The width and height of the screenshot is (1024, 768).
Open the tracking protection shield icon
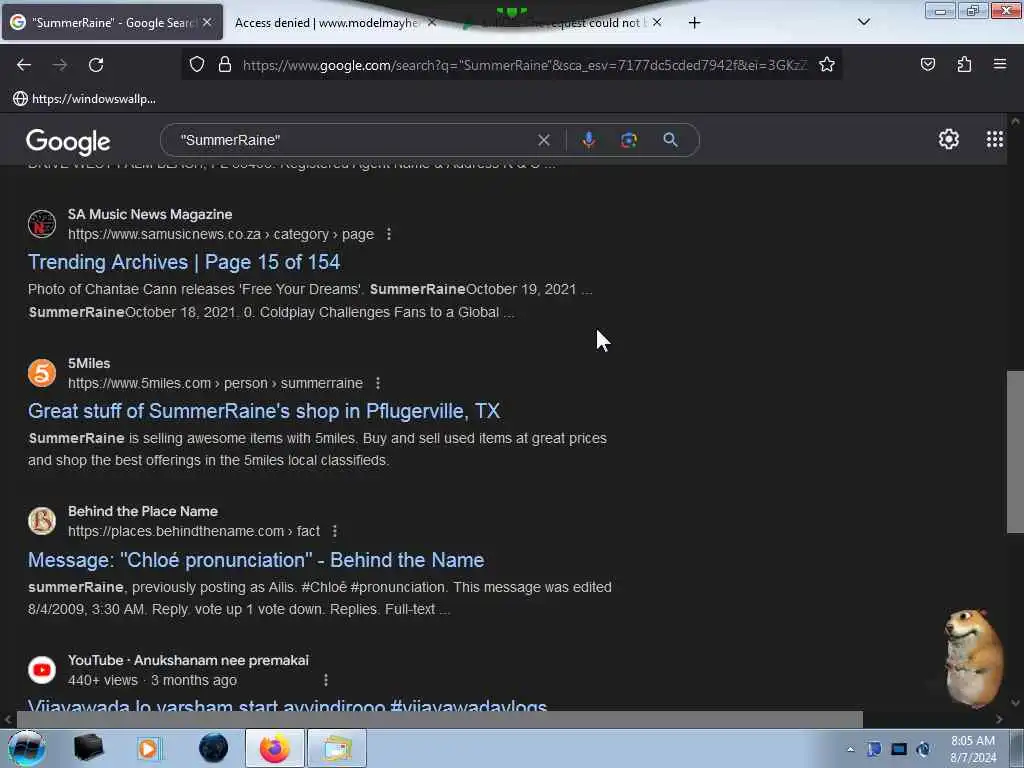click(197, 65)
